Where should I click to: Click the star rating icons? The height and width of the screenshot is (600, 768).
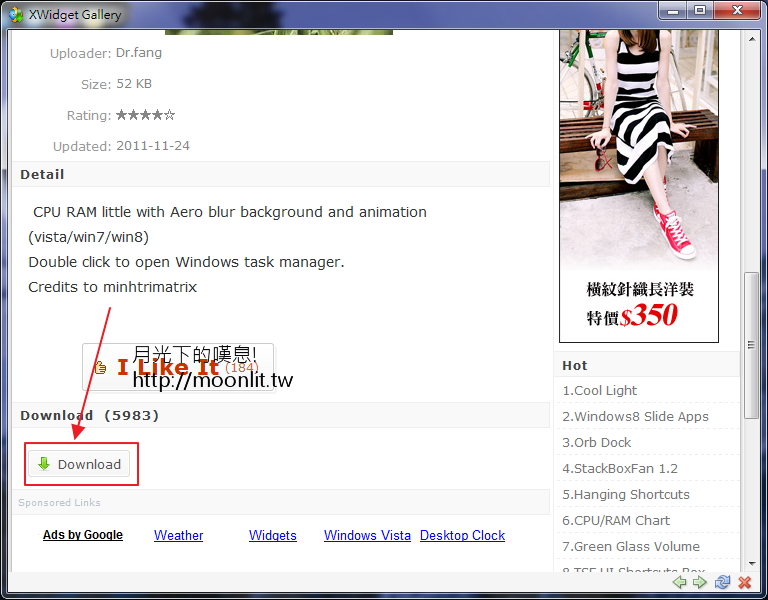(145, 115)
